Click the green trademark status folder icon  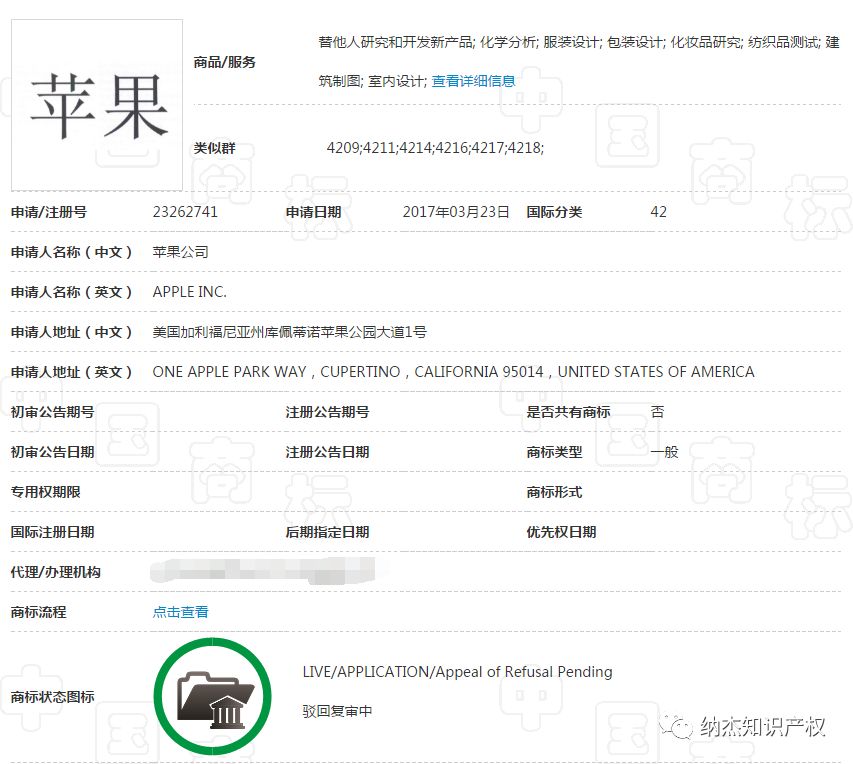(x=210, y=697)
